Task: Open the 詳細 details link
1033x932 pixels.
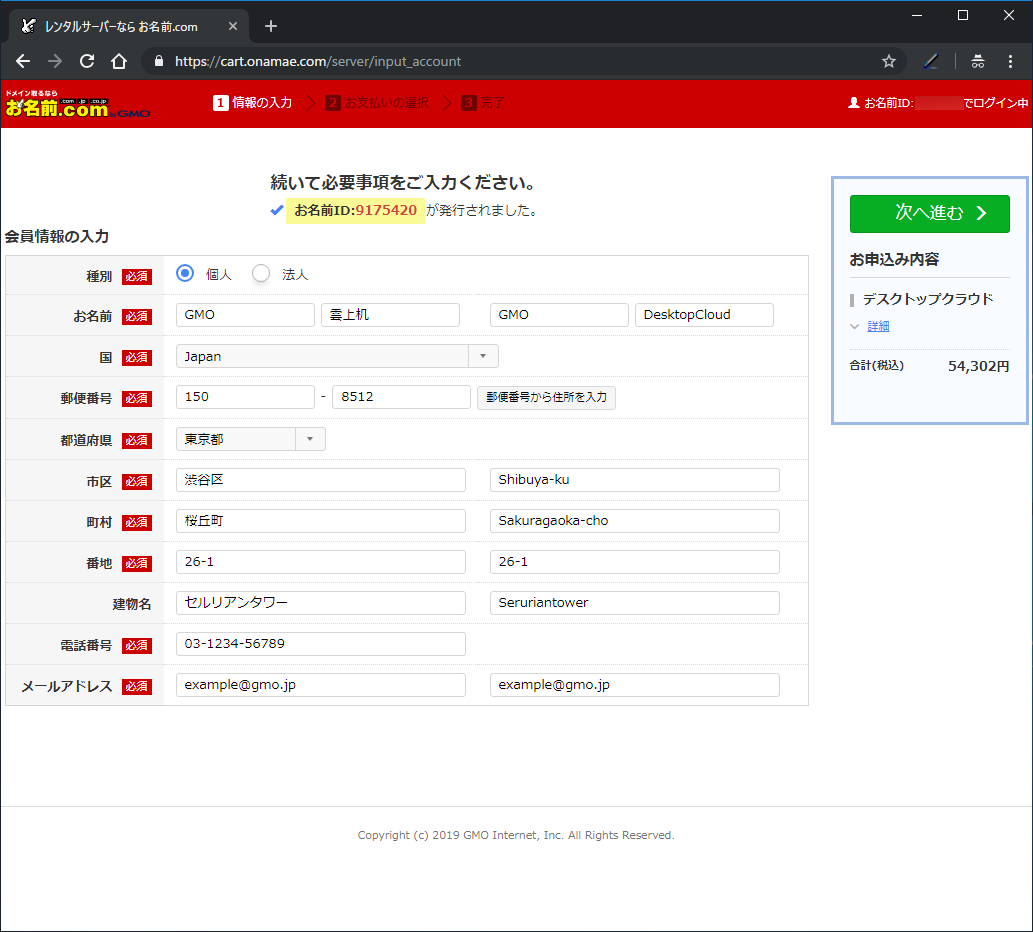Action: click(878, 327)
